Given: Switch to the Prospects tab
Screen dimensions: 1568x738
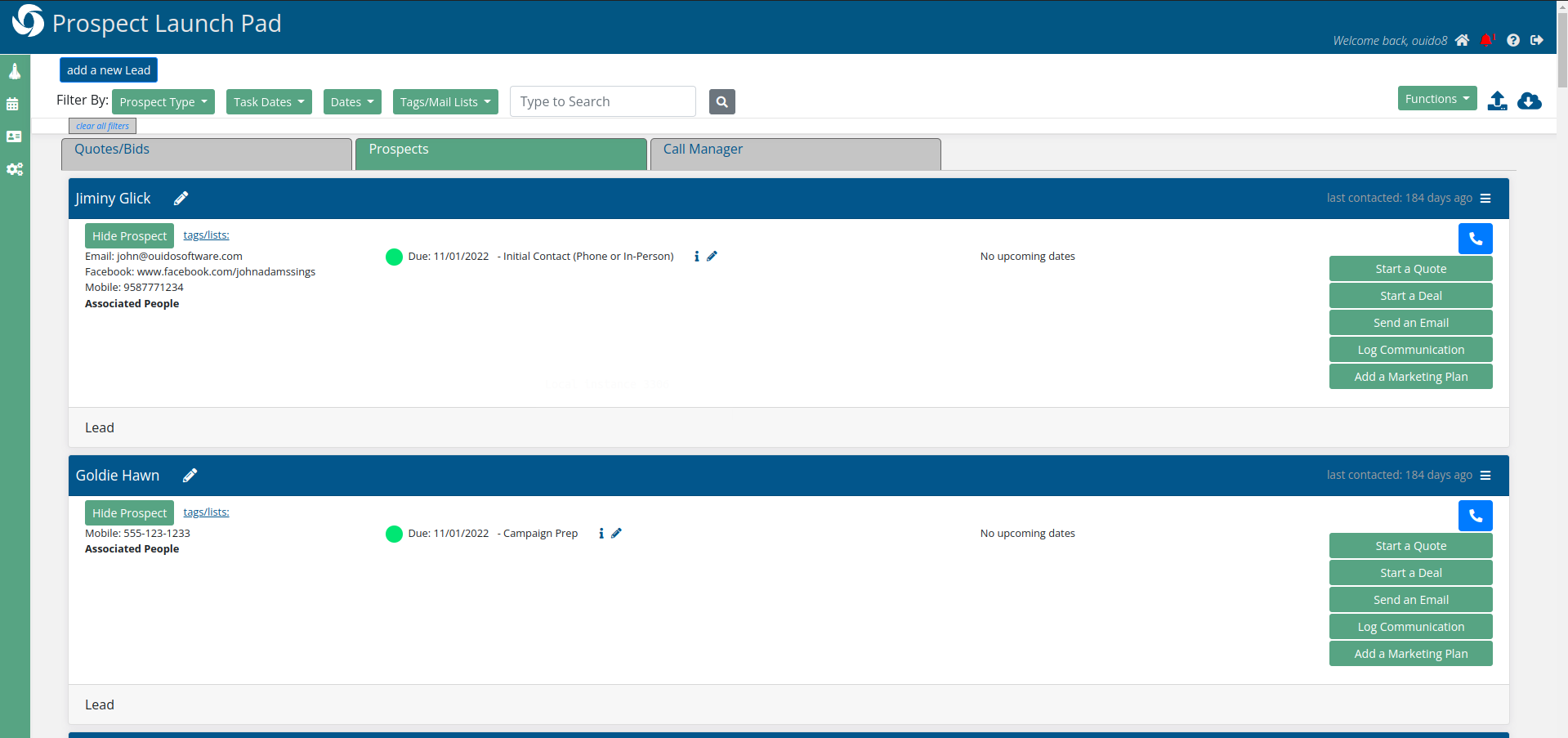Looking at the screenshot, I should (501, 154).
